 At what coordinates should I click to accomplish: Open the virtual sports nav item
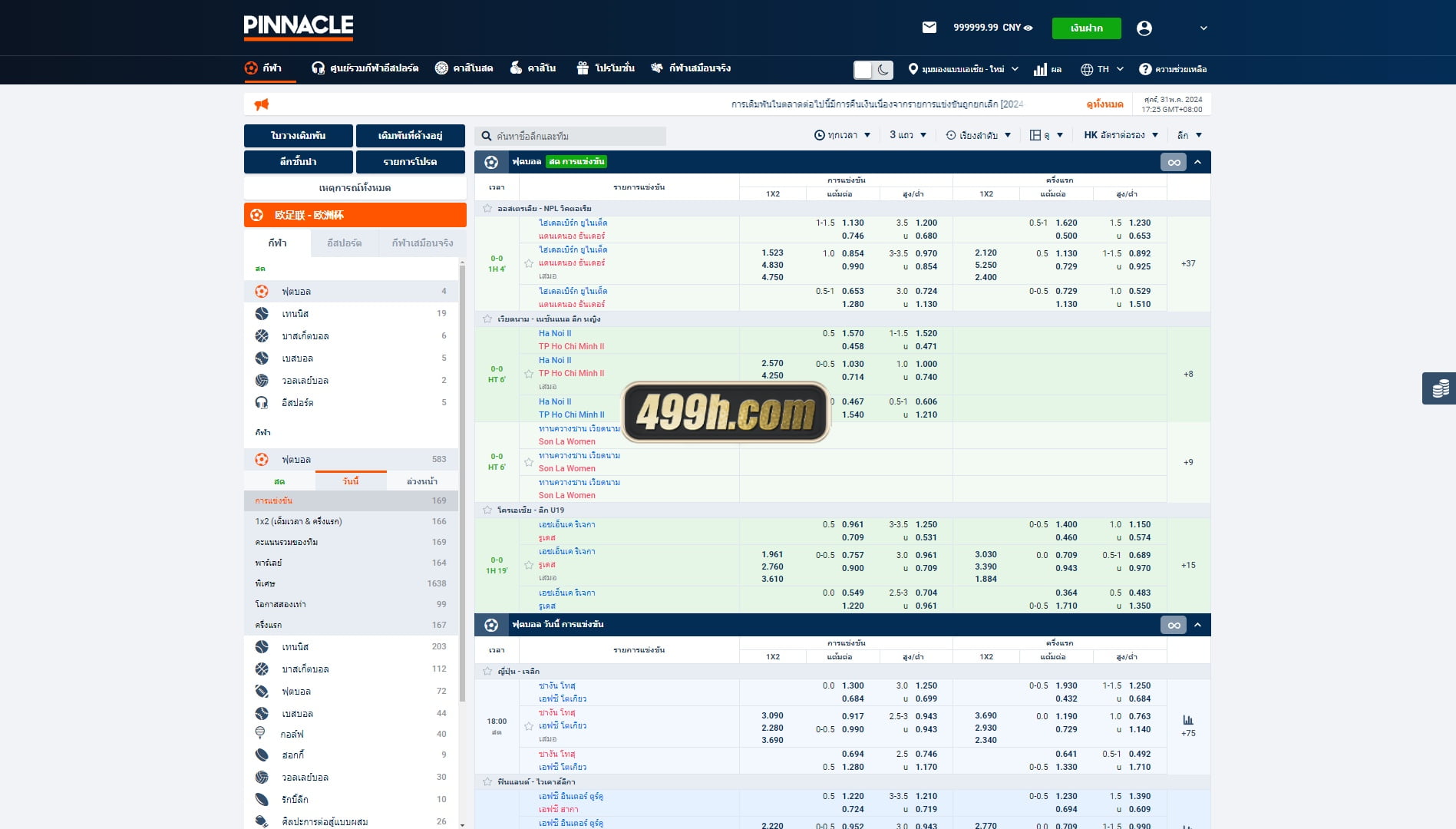691,68
